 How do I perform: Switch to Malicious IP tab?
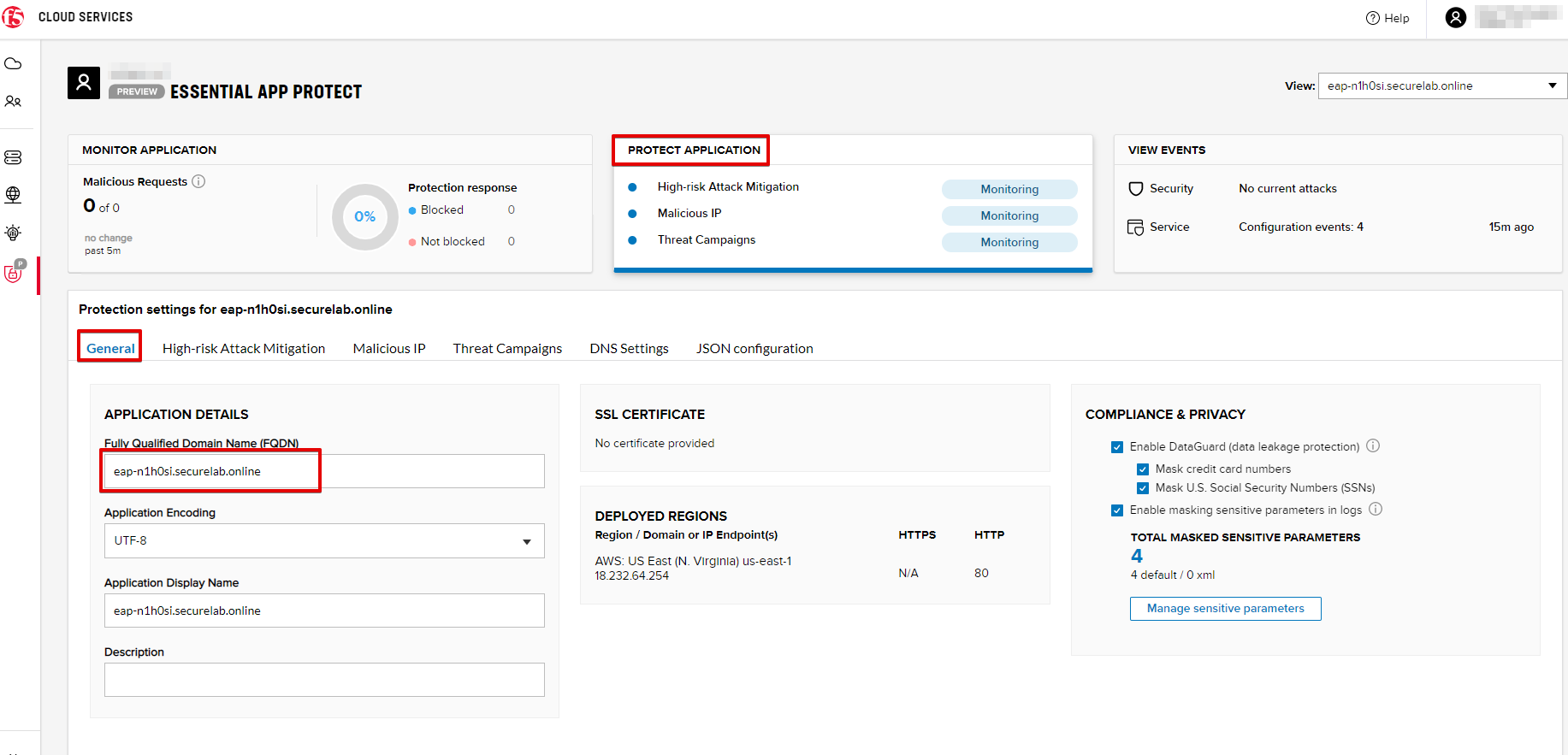[389, 348]
